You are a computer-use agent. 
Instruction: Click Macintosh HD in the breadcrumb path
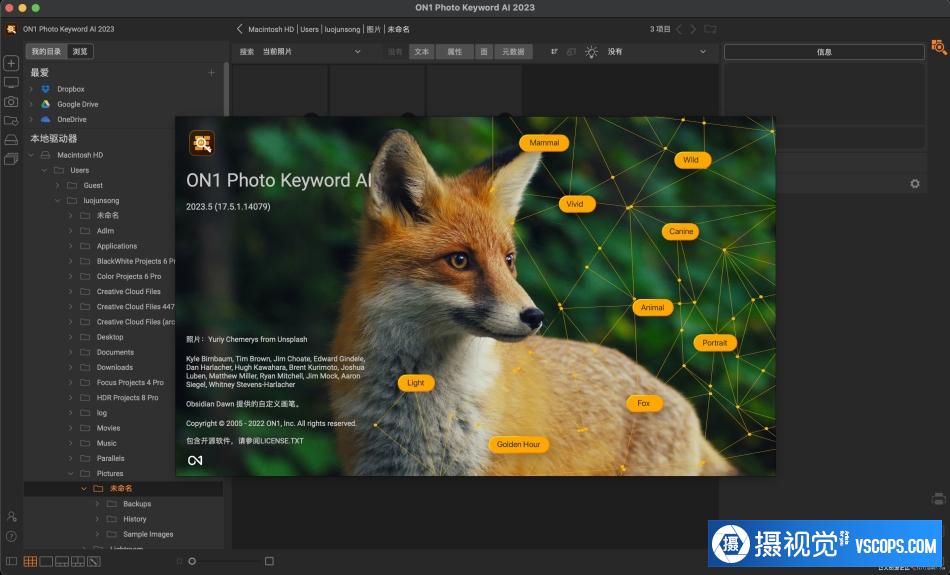click(271, 29)
